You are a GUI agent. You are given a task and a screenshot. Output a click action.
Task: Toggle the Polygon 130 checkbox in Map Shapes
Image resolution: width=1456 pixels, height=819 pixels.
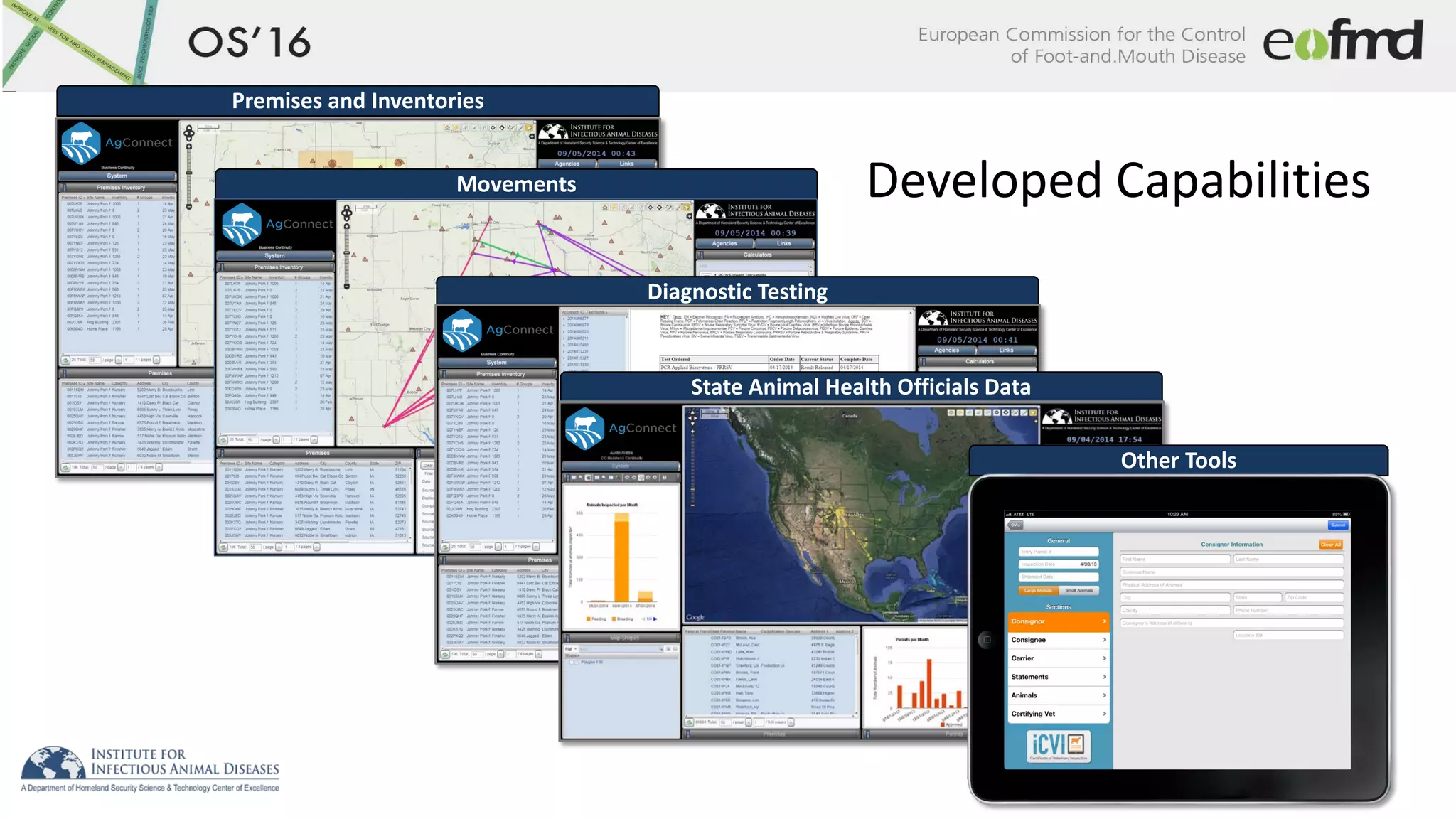click(573, 662)
